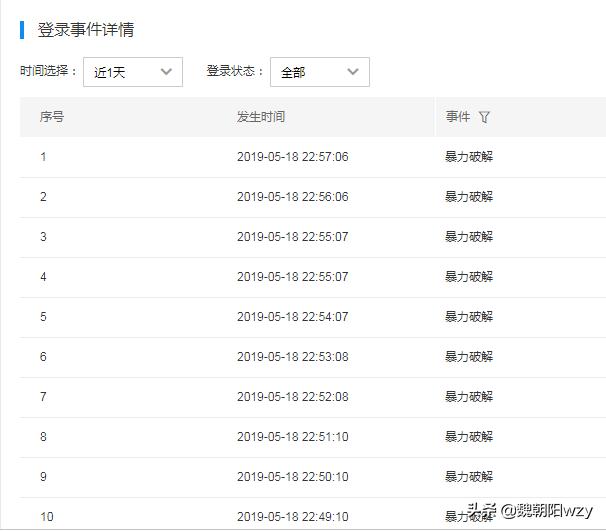Click 暴力破解 event in row 7
Screen dimensions: 606x531
469,397
